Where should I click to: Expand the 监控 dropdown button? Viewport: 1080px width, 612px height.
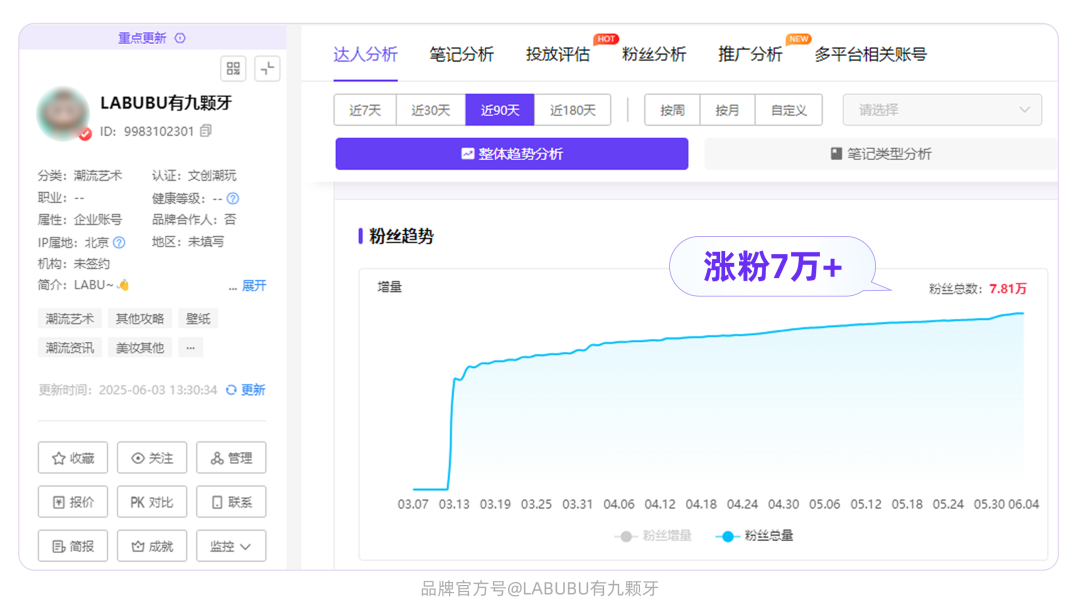[231, 546]
